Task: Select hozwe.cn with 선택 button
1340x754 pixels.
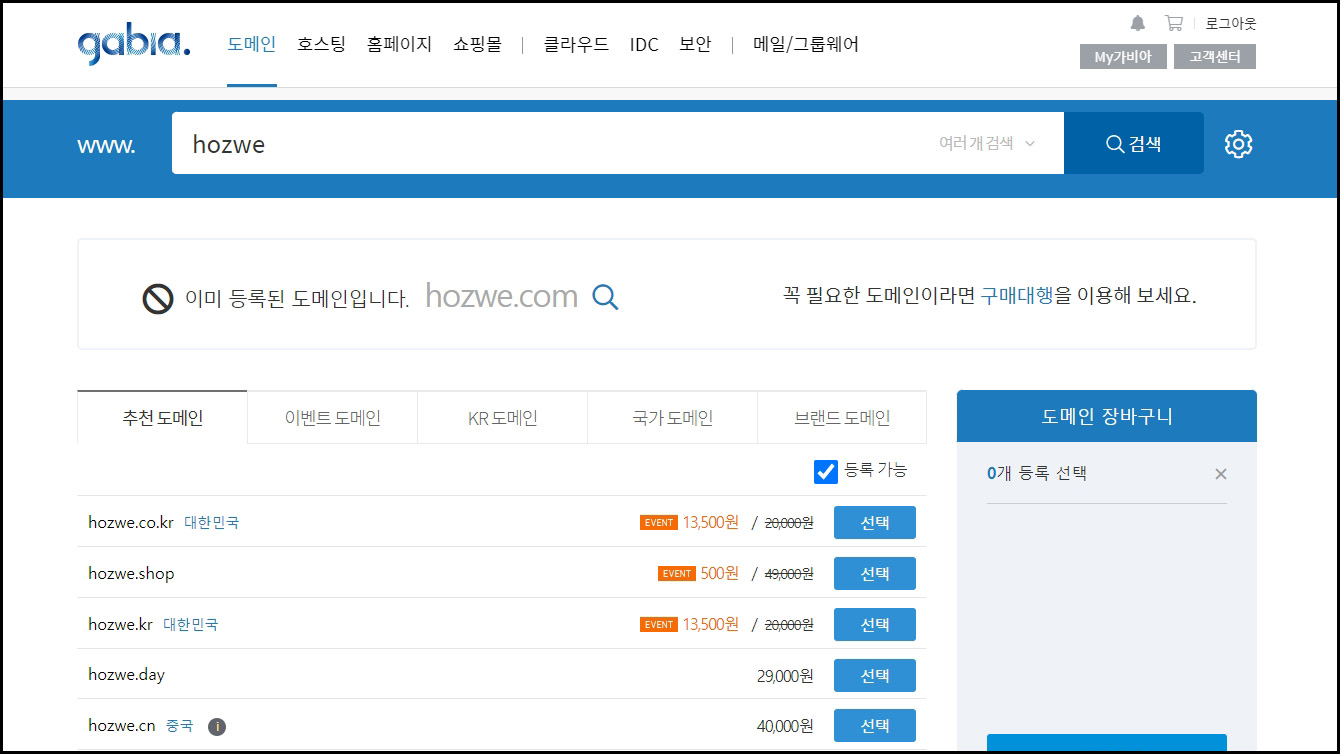Action: click(875, 726)
